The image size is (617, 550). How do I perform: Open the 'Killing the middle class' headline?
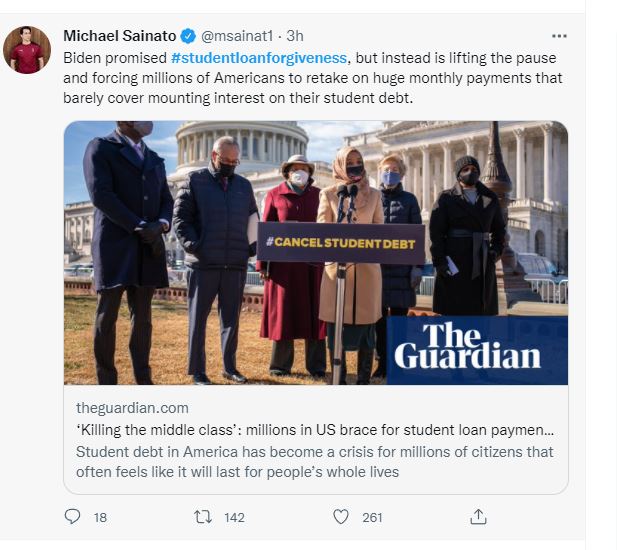click(x=315, y=430)
